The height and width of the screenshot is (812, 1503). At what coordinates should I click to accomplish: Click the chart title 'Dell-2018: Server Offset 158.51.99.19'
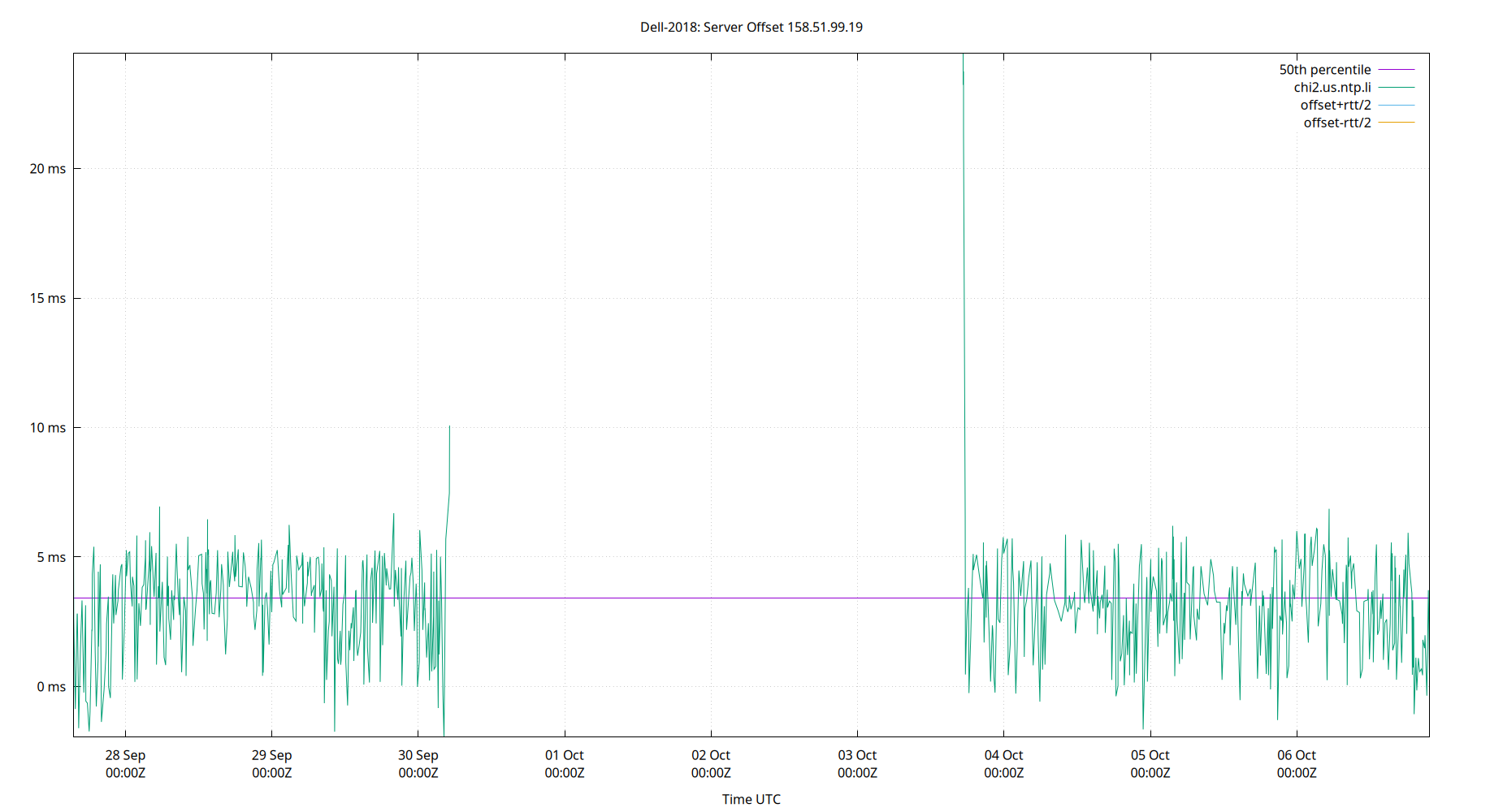(x=751, y=27)
